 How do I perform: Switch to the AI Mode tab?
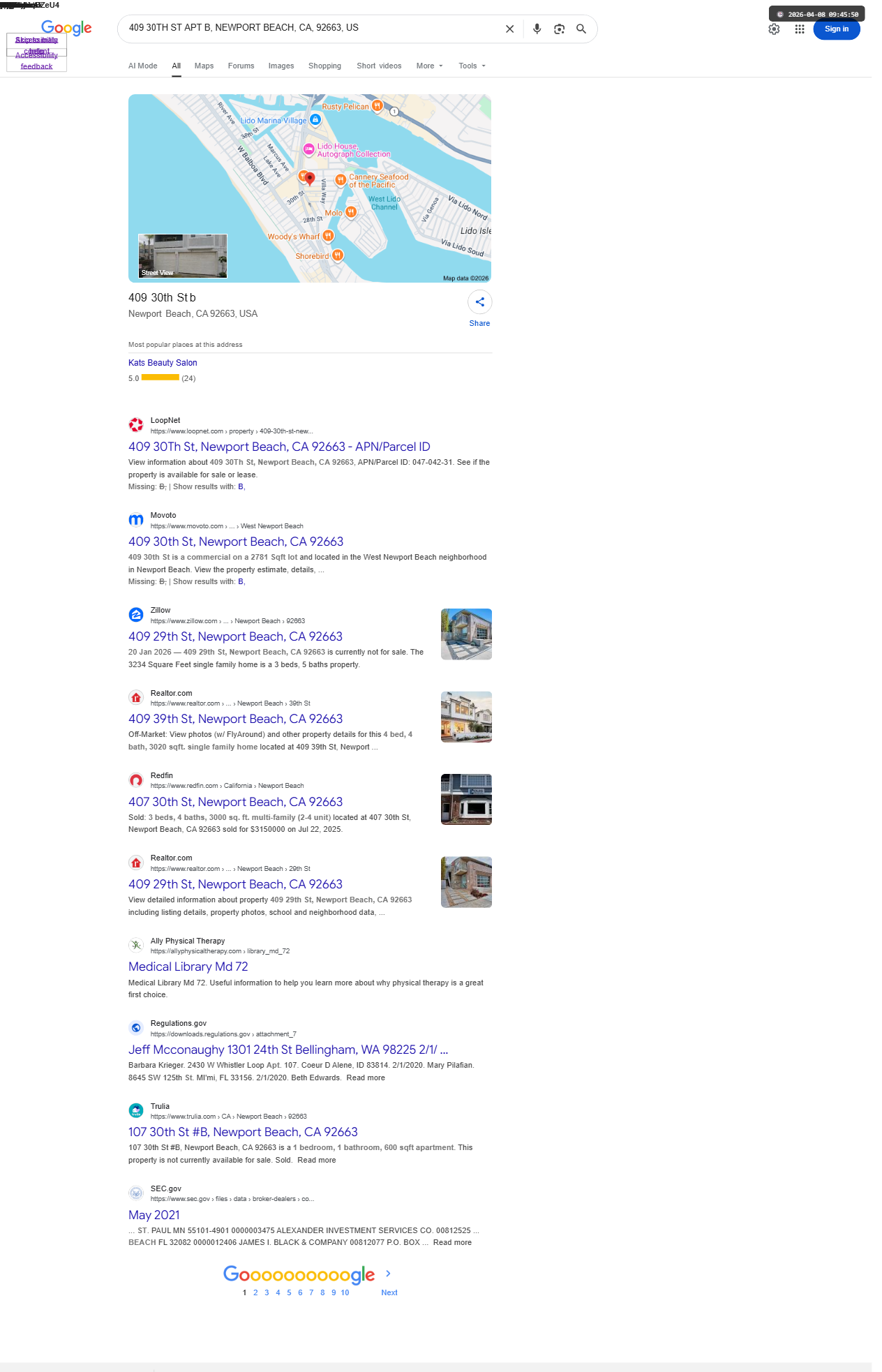tap(142, 66)
